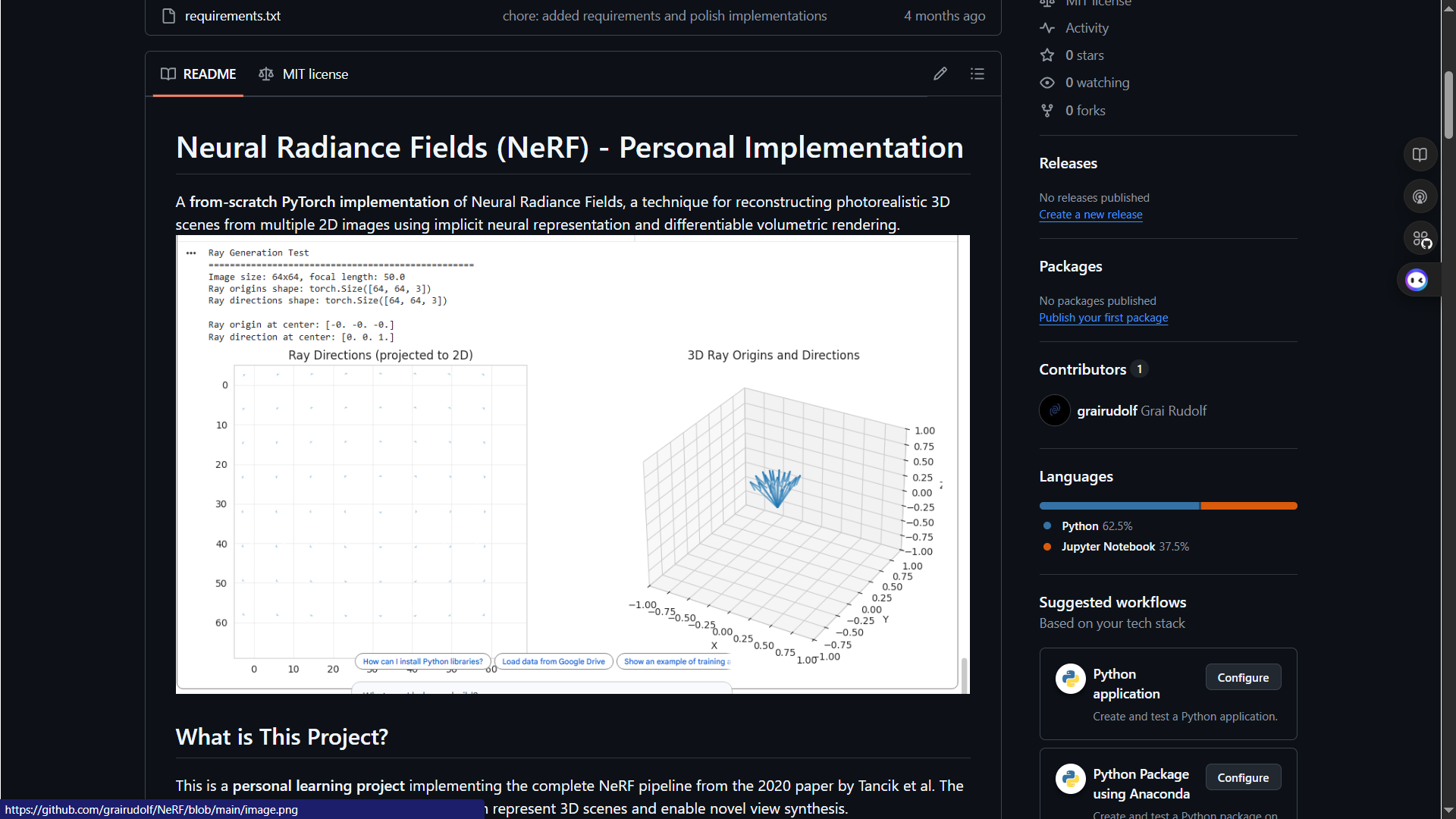The image size is (1456, 819).
Task: Click the fork icon beside forks
Action: point(1047,111)
